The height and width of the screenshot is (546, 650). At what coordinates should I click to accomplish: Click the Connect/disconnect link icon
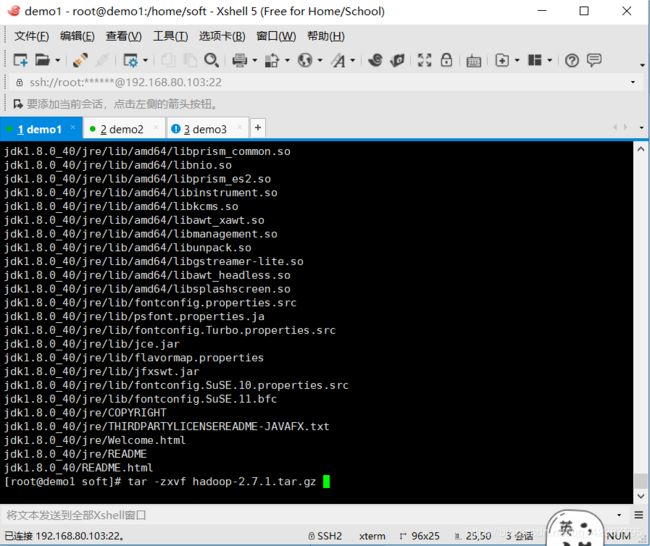pos(80,61)
